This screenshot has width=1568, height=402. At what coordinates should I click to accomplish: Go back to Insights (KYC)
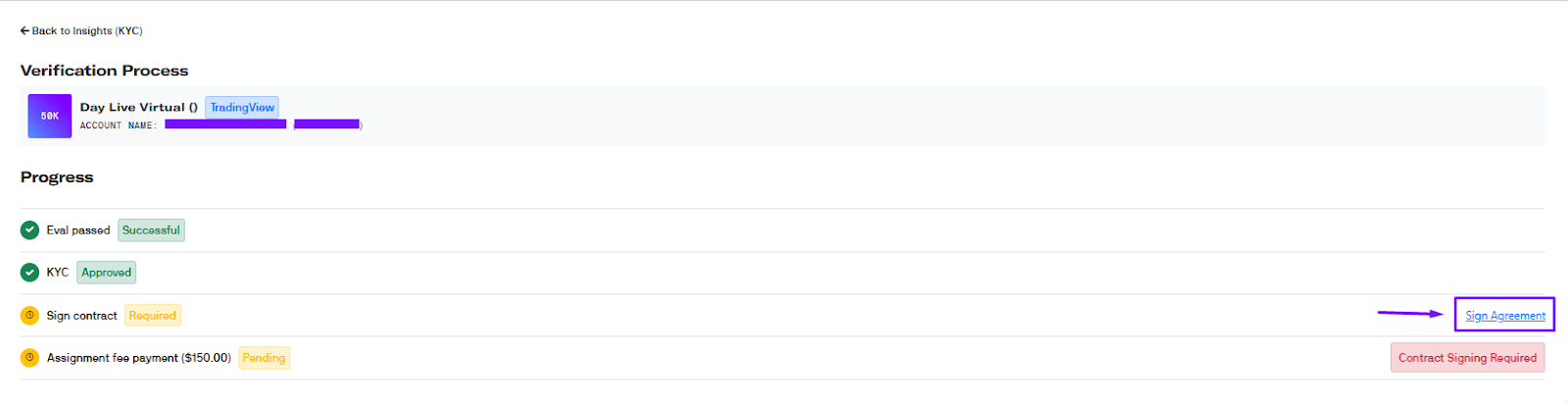click(x=81, y=31)
